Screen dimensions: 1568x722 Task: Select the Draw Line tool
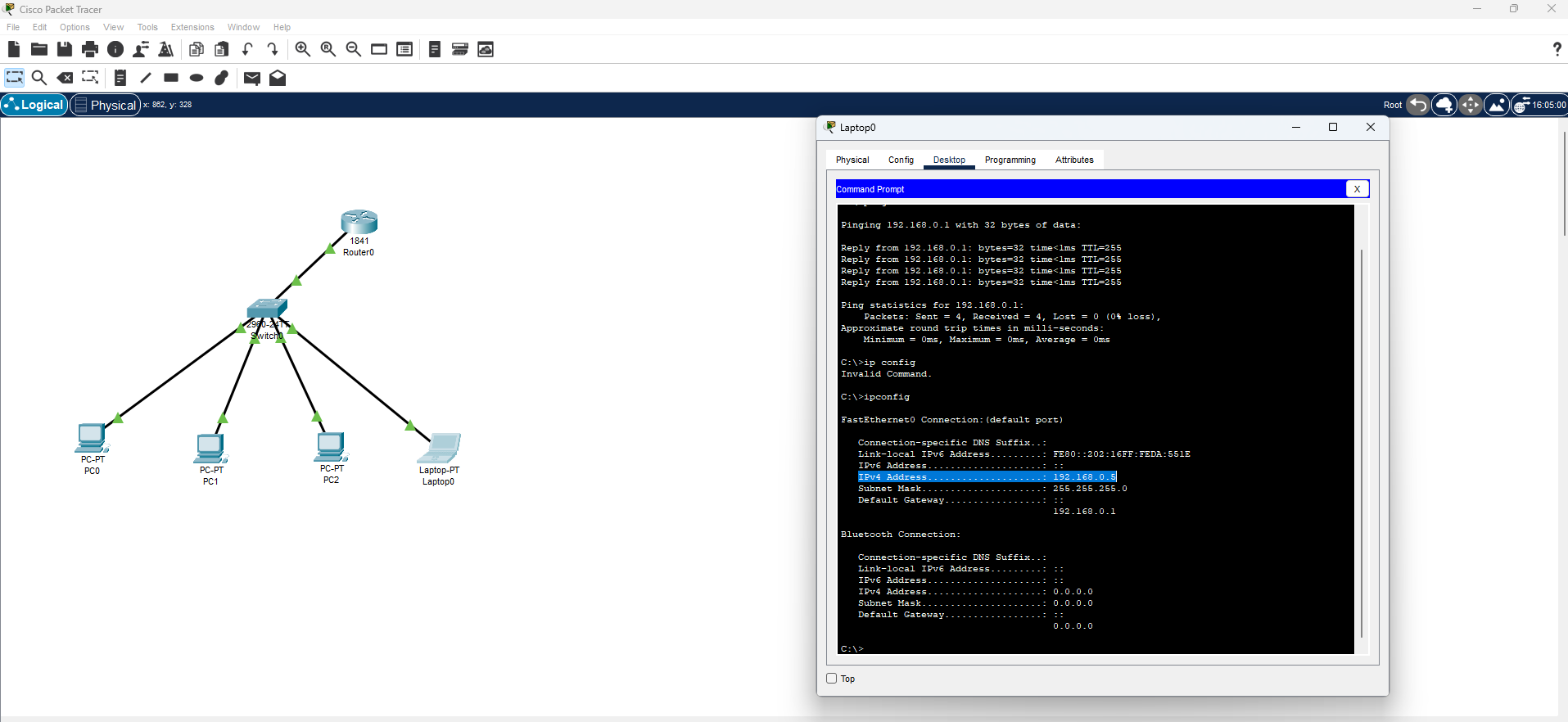coord(146,78)
